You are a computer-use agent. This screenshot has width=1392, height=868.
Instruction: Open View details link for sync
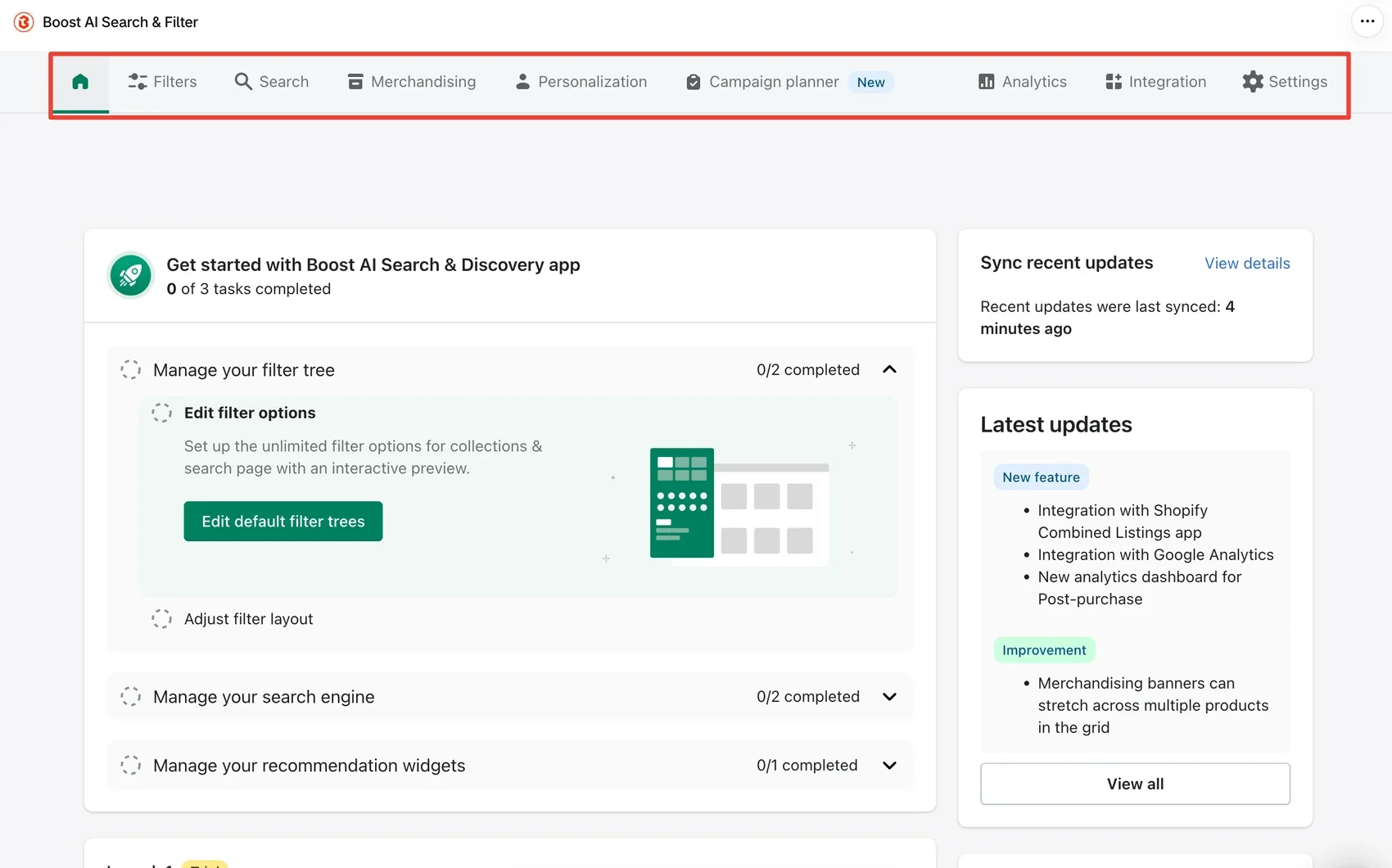click(x=1247, y=264)
